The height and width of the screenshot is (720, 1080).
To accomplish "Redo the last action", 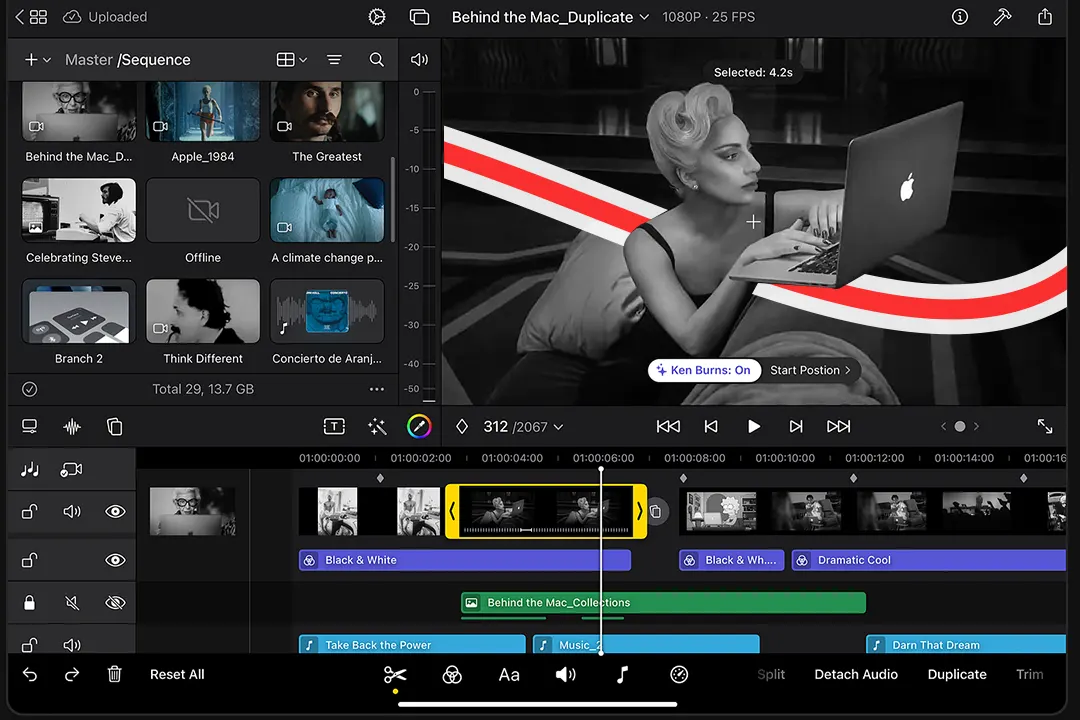I will coord(72,675).
